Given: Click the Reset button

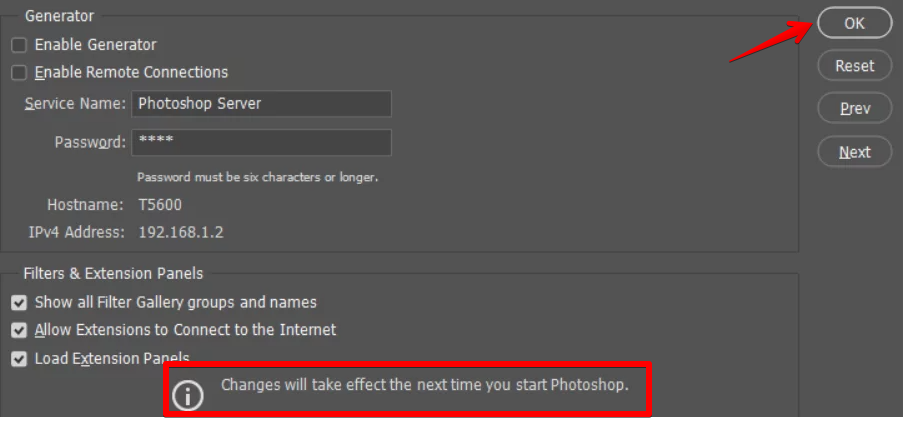Looking at the screenshot, I should pos(854,66).
